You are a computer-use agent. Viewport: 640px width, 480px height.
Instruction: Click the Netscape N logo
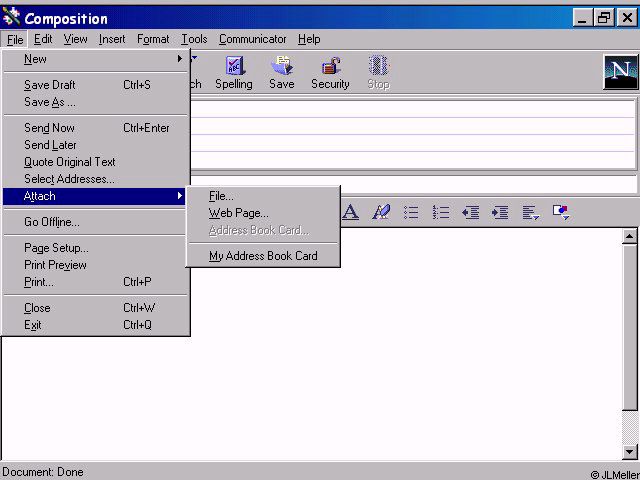tap(620, 72)
